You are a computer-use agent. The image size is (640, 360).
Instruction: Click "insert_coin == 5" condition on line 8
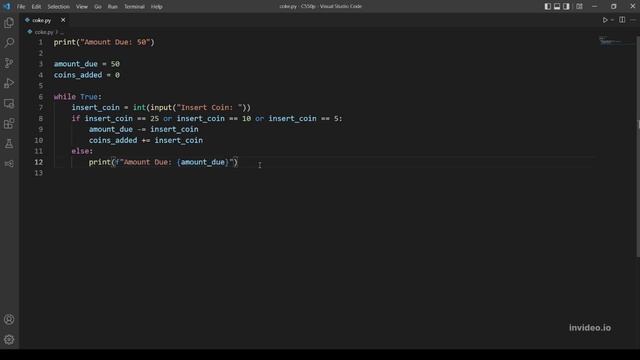point(303,119)
